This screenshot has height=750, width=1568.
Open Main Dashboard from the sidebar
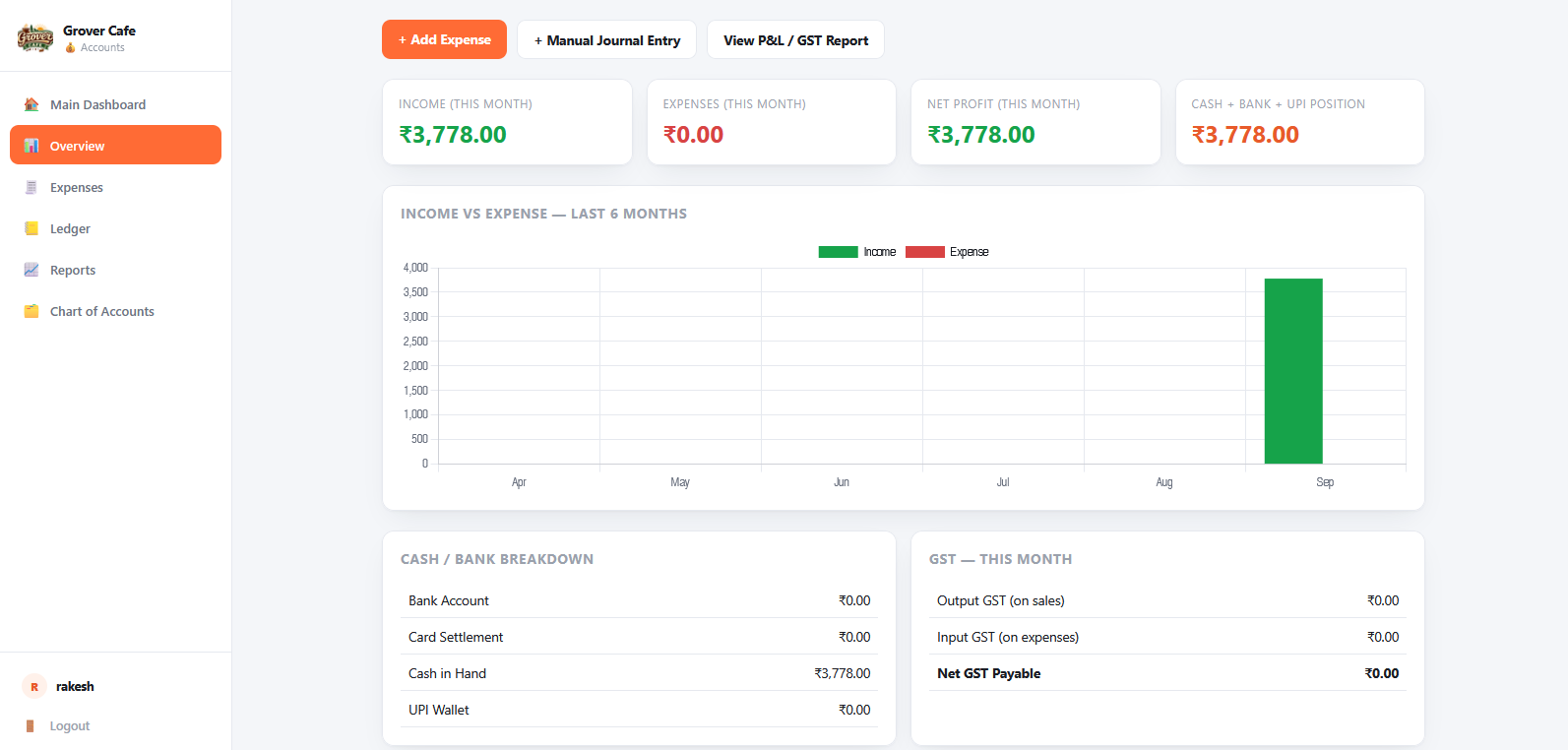115,104
